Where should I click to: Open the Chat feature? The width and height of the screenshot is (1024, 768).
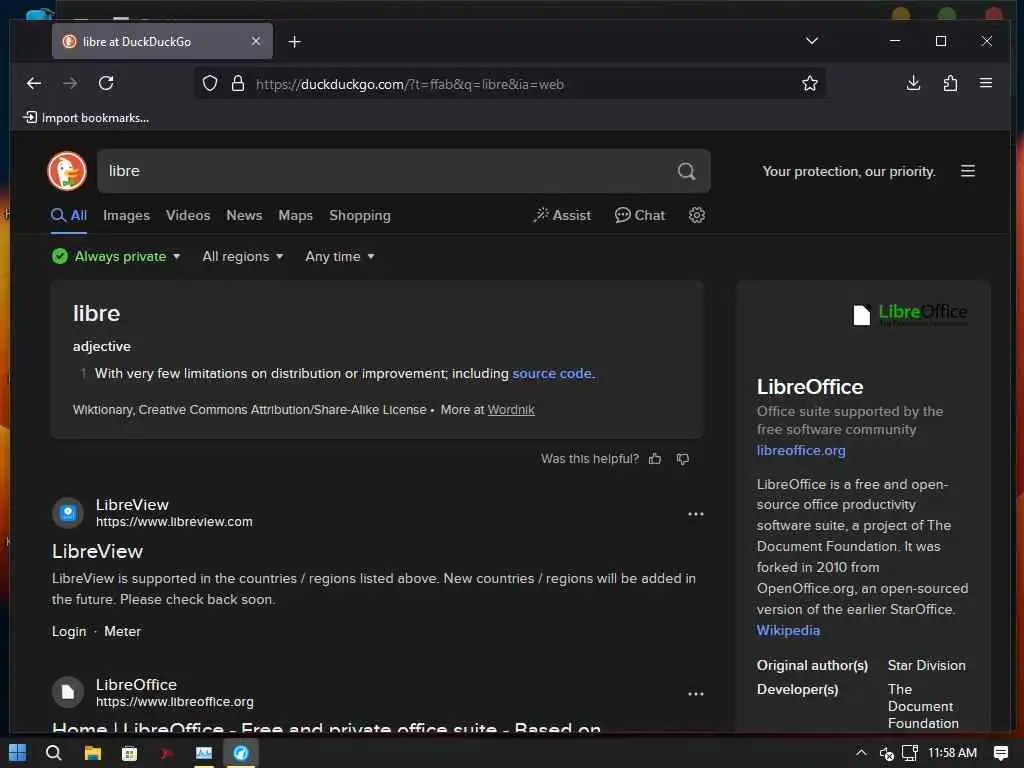click(639, 216)
